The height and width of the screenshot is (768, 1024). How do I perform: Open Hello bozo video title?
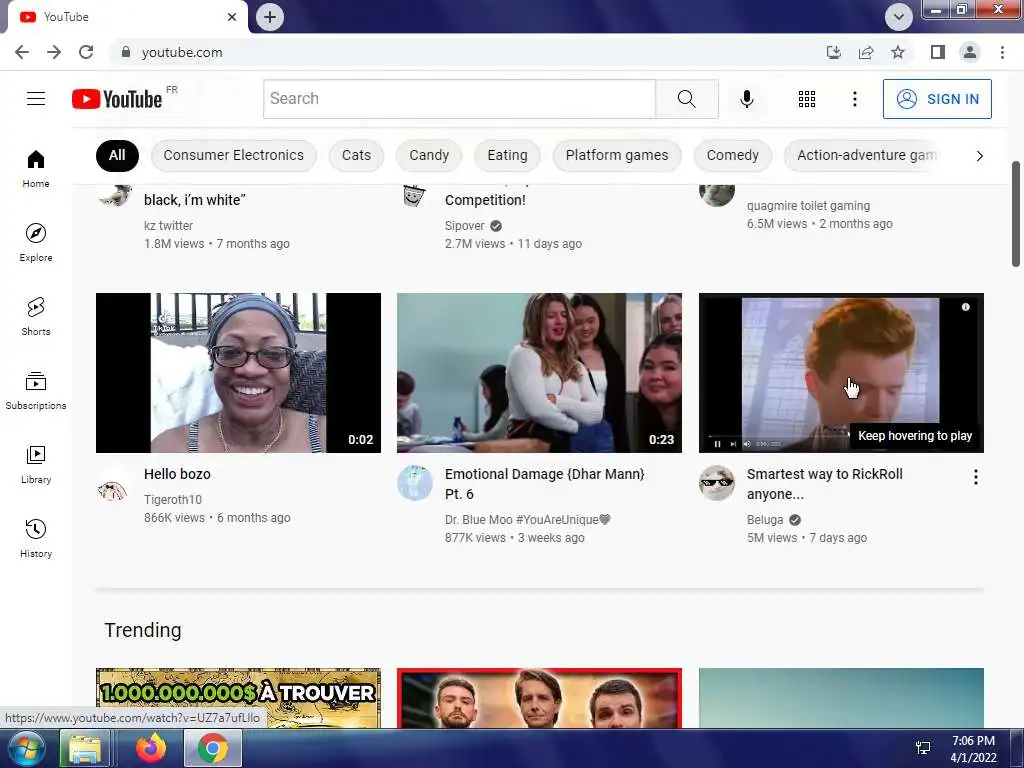click(x=178, y=474)
